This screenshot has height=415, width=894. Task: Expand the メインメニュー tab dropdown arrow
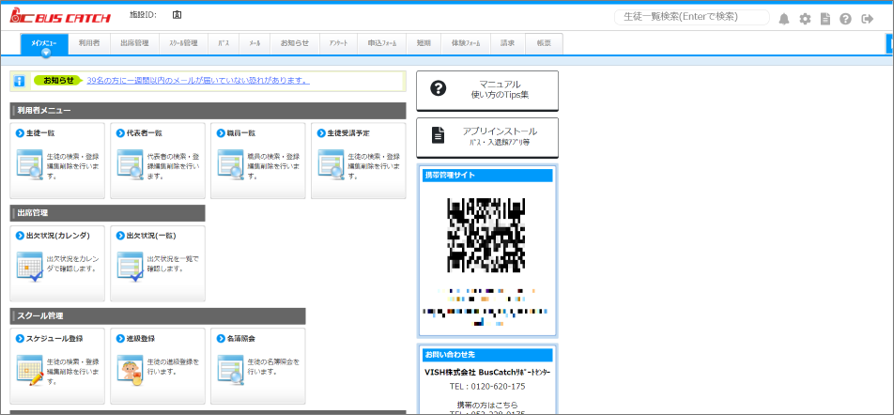click(46, 53)
